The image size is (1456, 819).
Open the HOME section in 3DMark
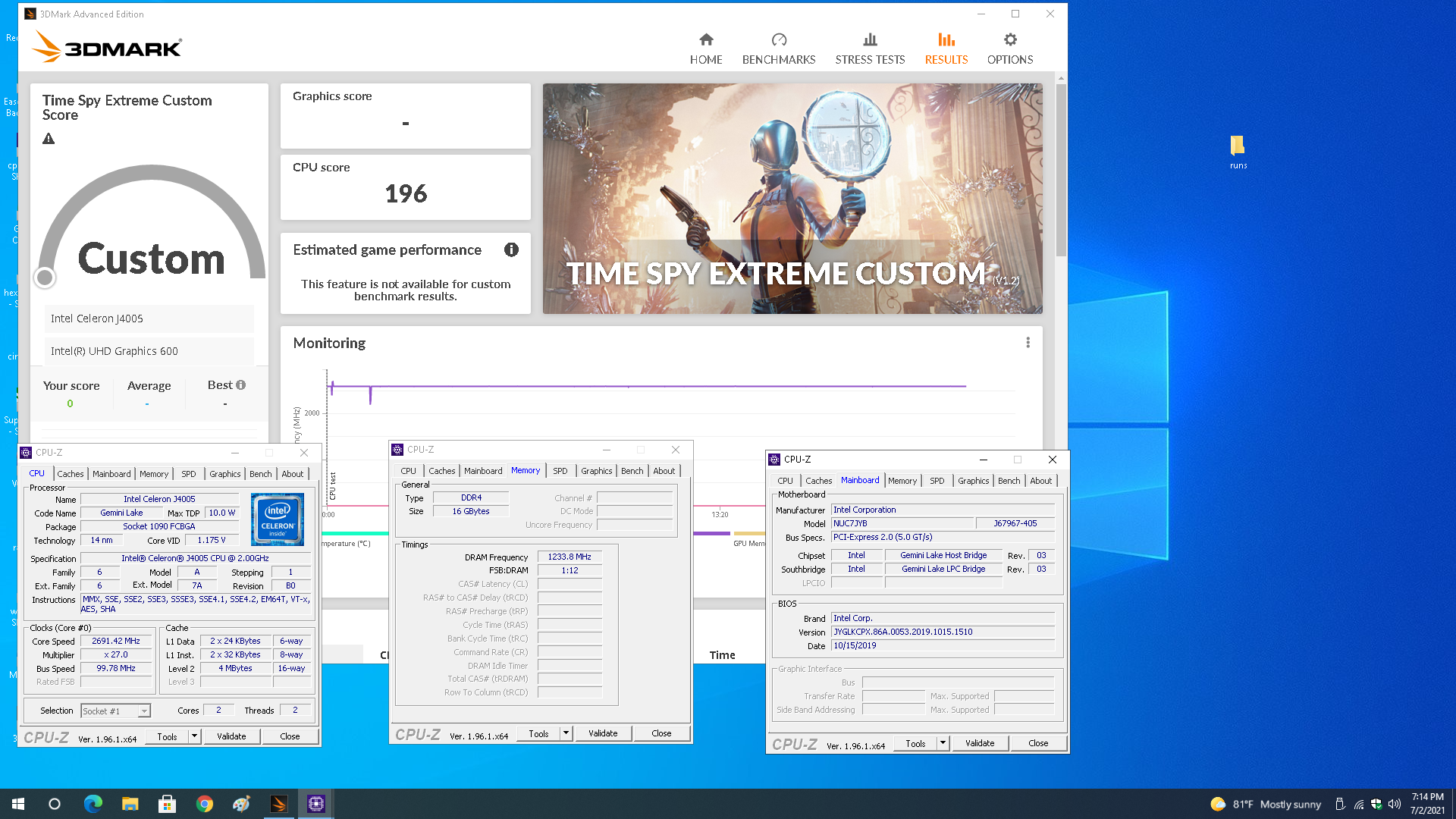tap(705, 49)
